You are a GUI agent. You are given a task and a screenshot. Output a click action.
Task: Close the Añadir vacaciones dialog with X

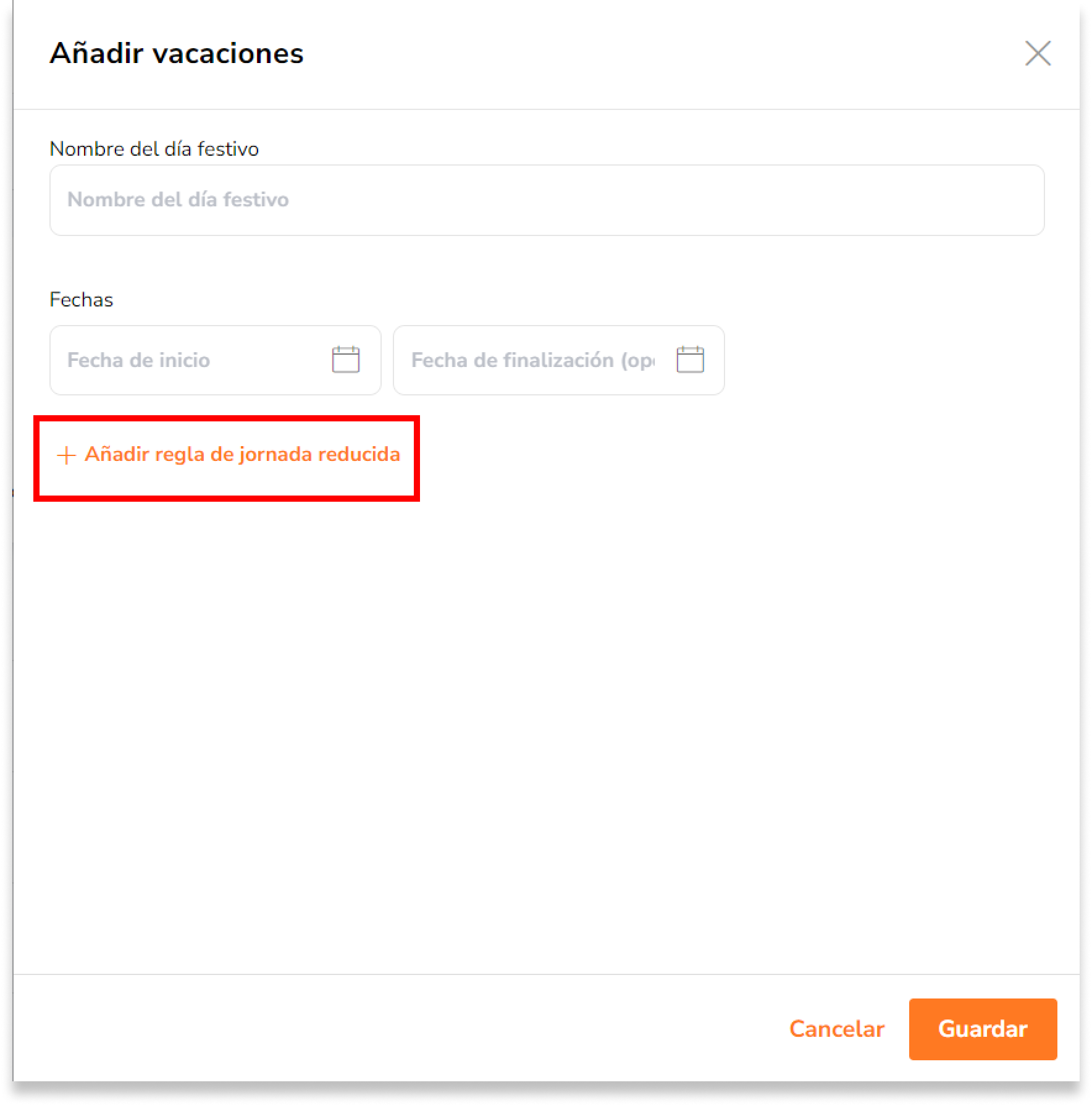[x=1038, y=53]
